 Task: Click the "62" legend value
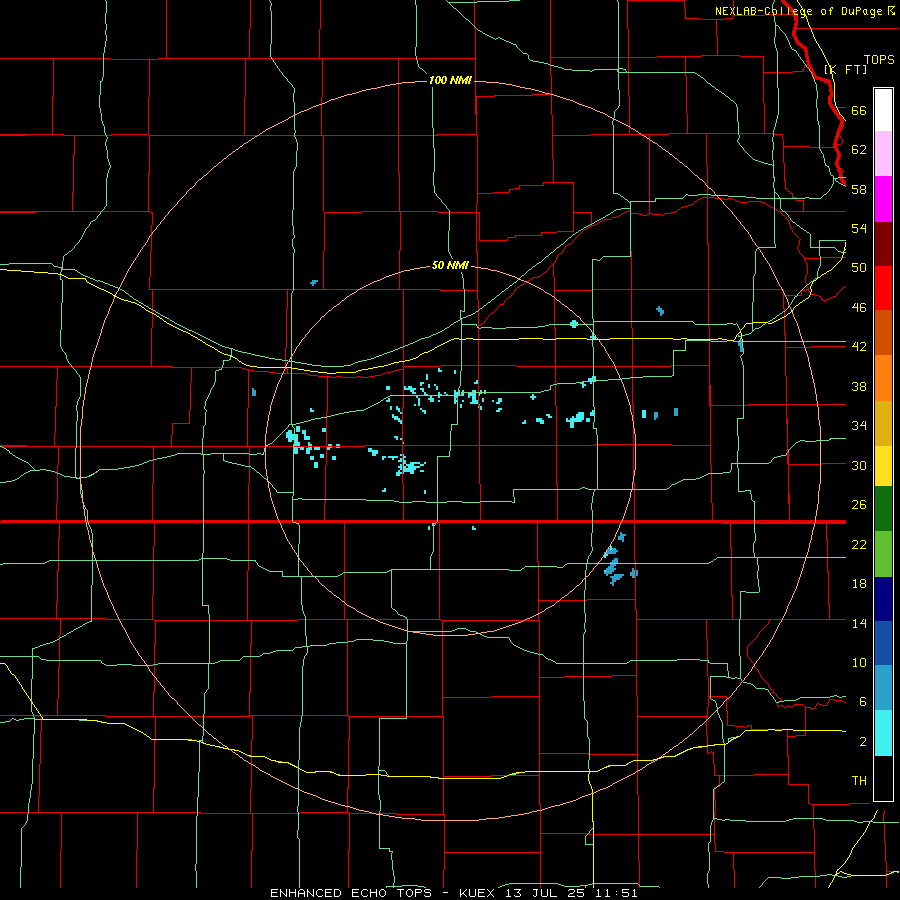[859, 150]
